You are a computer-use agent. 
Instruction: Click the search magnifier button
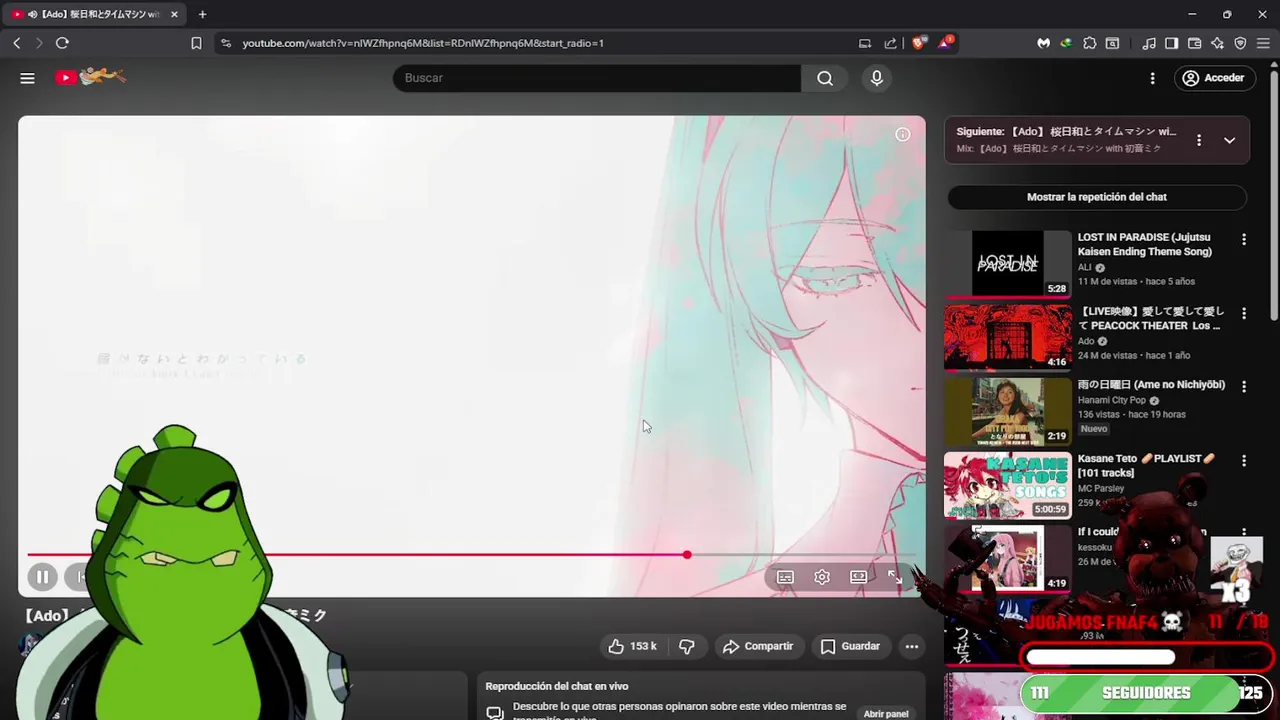(825, 78)
